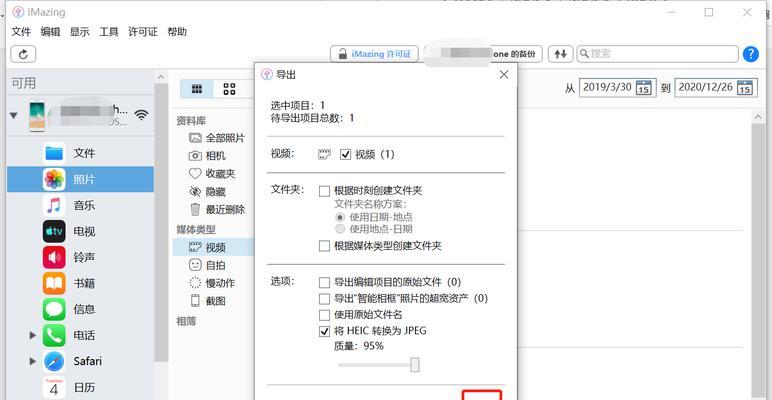Click the main content scroll-up arrow

[758, 117]
